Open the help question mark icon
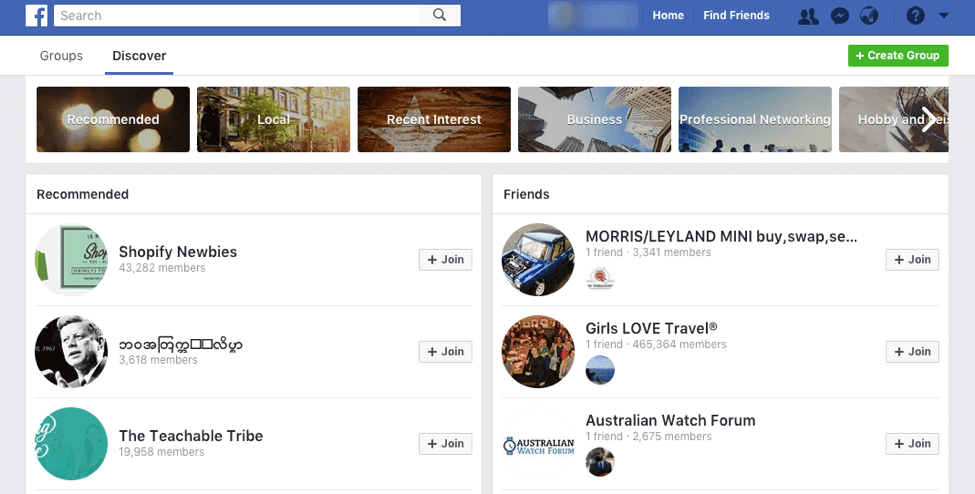 coord(915,16)
